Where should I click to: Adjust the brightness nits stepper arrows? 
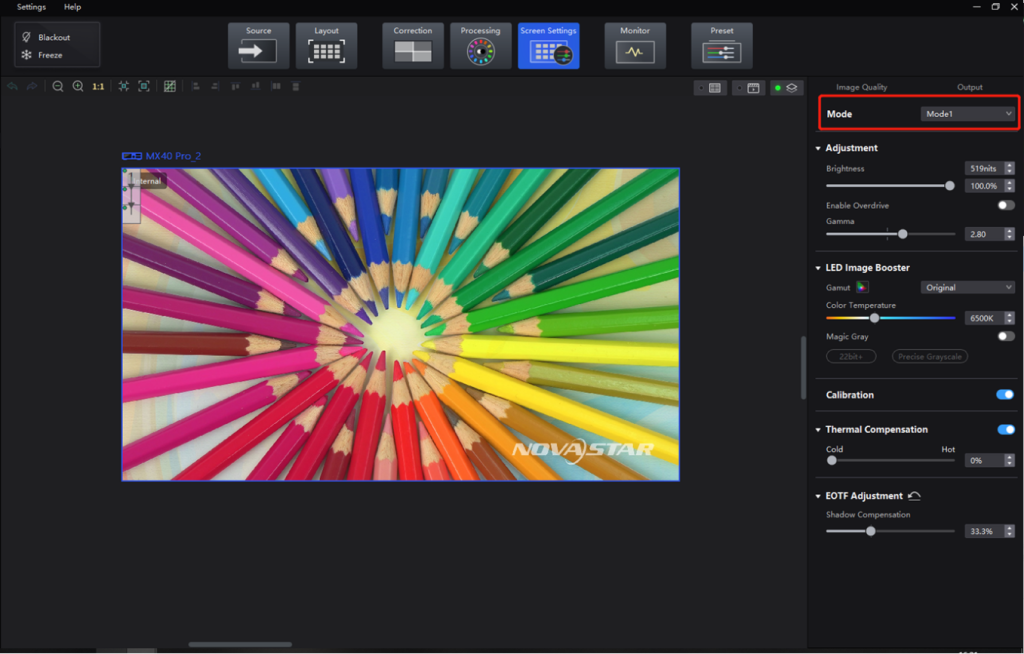1010,168
